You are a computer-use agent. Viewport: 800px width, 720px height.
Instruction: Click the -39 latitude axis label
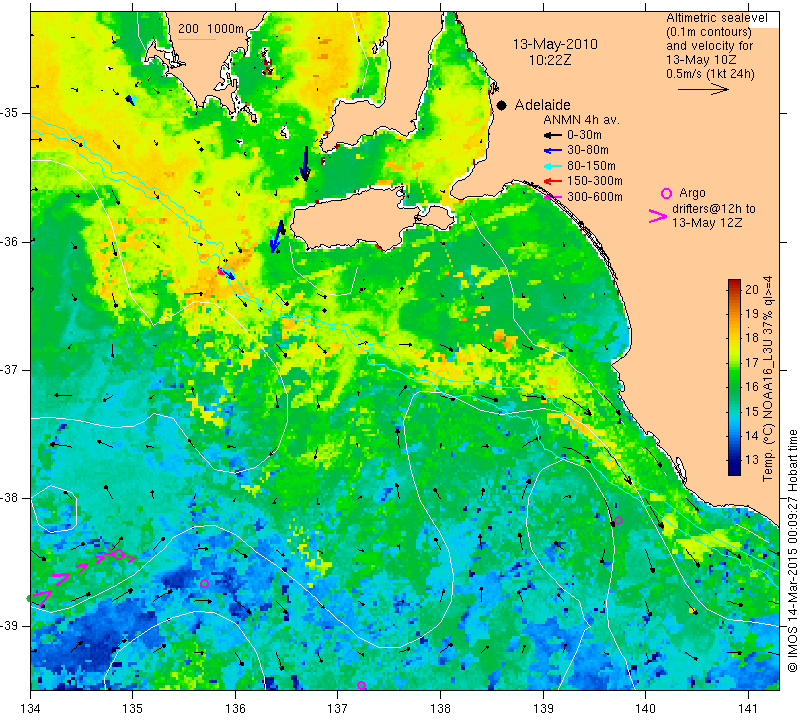coord(9,626)
